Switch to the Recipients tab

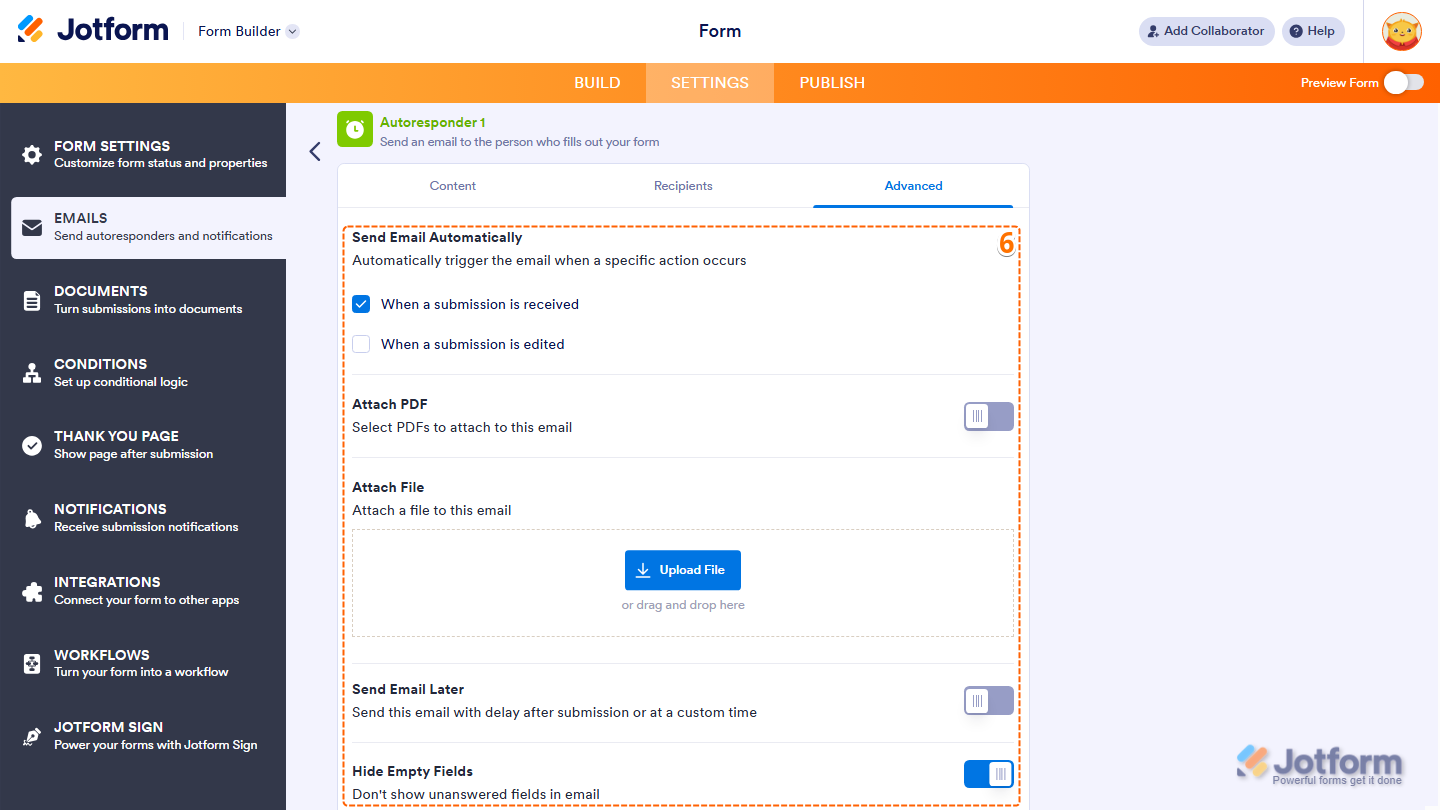pos(683,186)
